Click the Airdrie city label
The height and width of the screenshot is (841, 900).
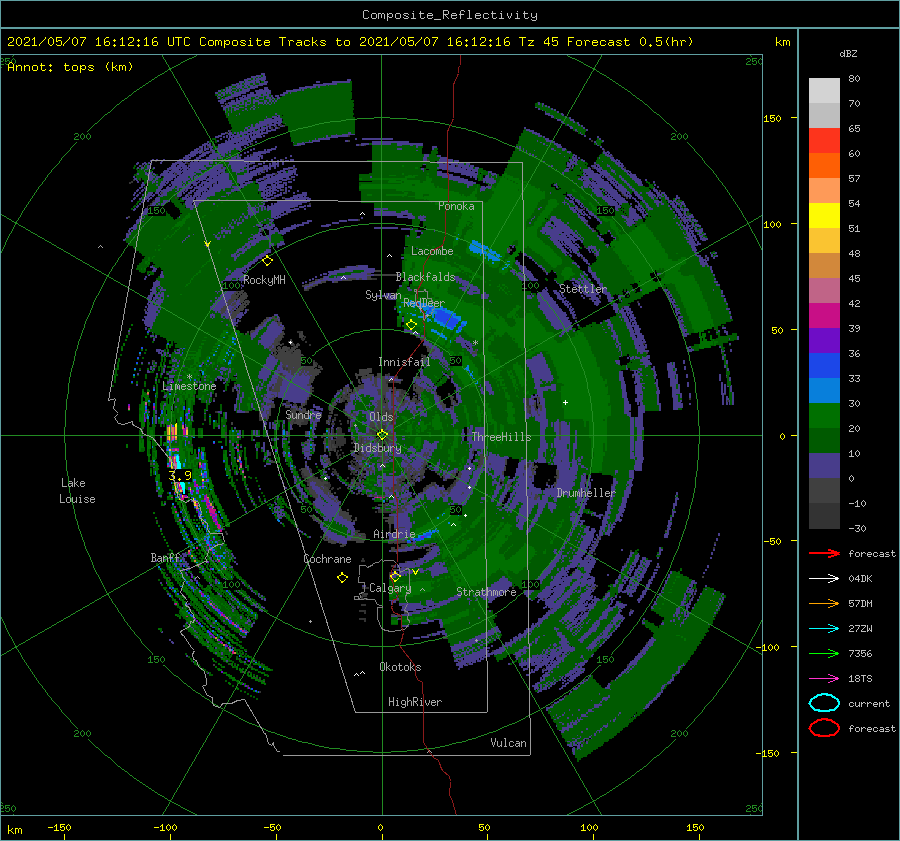pos(394,534)
